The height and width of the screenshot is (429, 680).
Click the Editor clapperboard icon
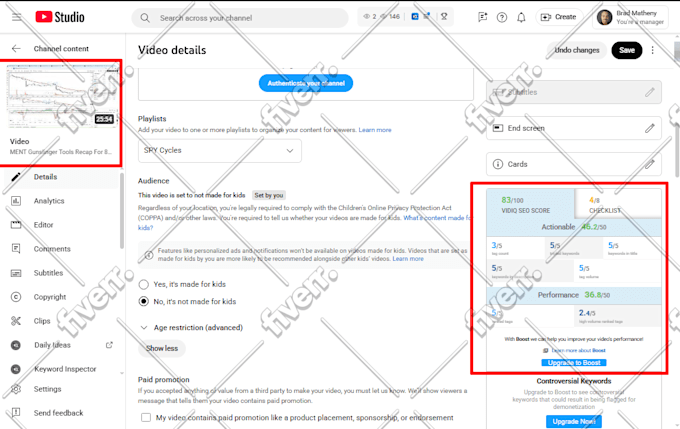16,225
